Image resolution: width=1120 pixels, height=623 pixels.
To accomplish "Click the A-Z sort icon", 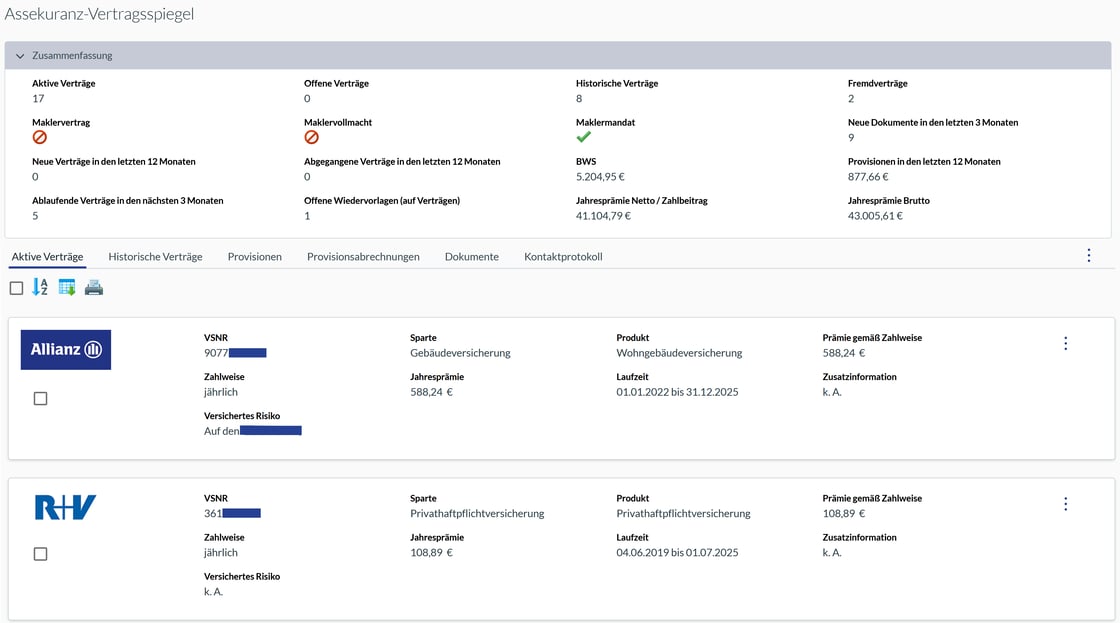I will pos(40,288).
